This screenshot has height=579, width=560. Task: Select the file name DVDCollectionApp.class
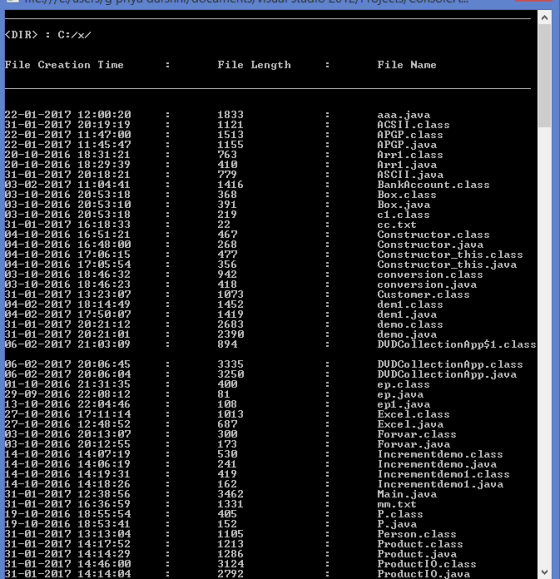[x=450, y=364]
